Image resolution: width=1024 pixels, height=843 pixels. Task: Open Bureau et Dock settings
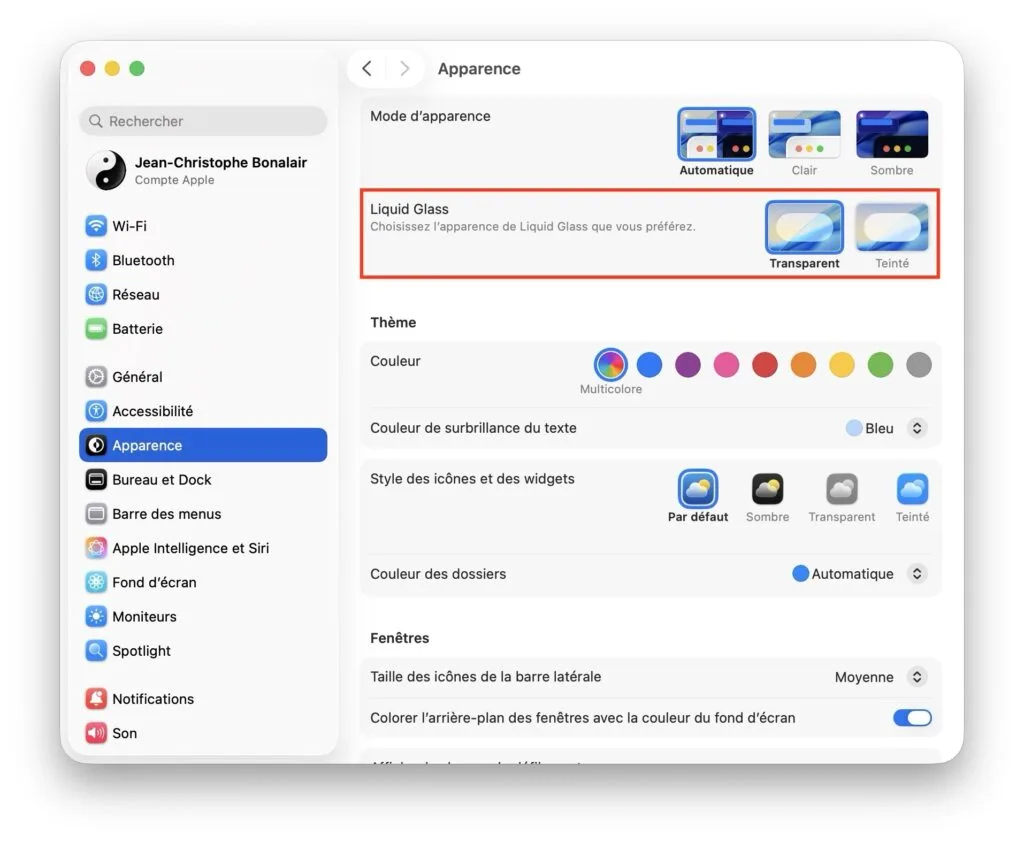click(x=155, y=479)
